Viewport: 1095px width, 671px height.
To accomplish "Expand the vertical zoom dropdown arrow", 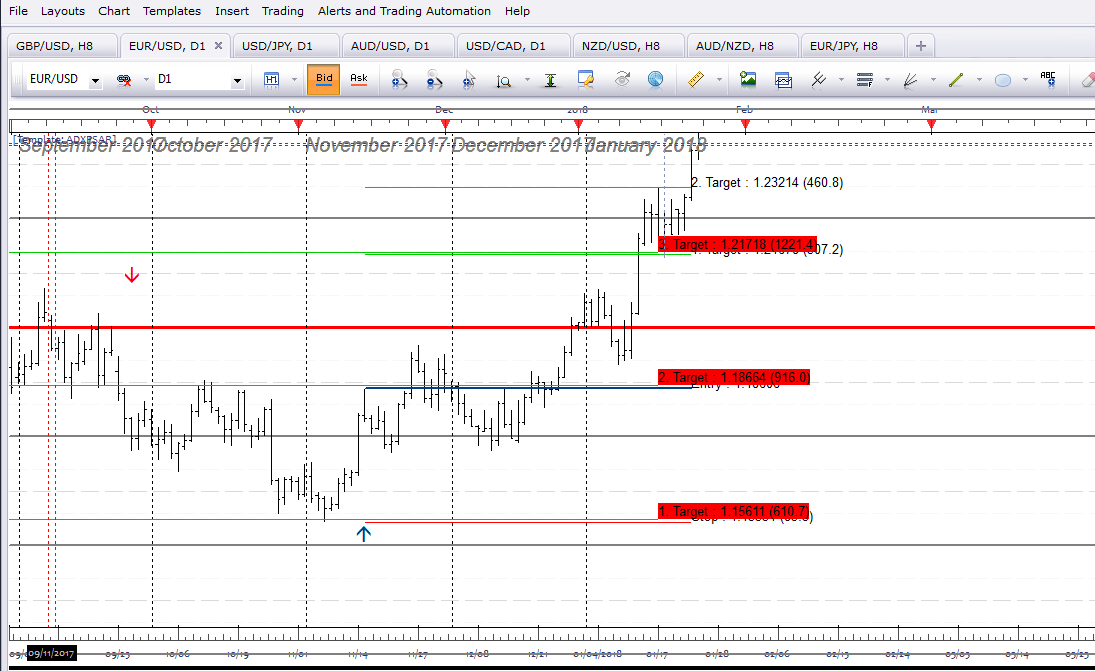I will coord(527,80).
